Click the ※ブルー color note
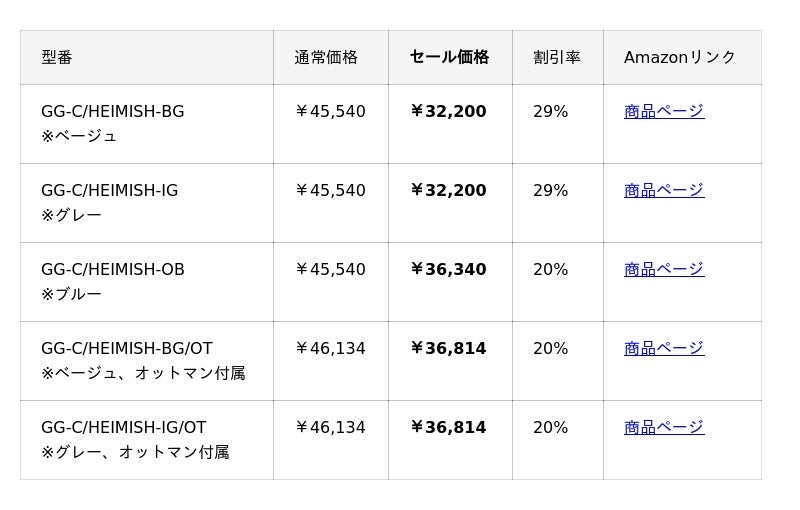The height and width of the screenshot is (510, 800). (x=71, y=294)
